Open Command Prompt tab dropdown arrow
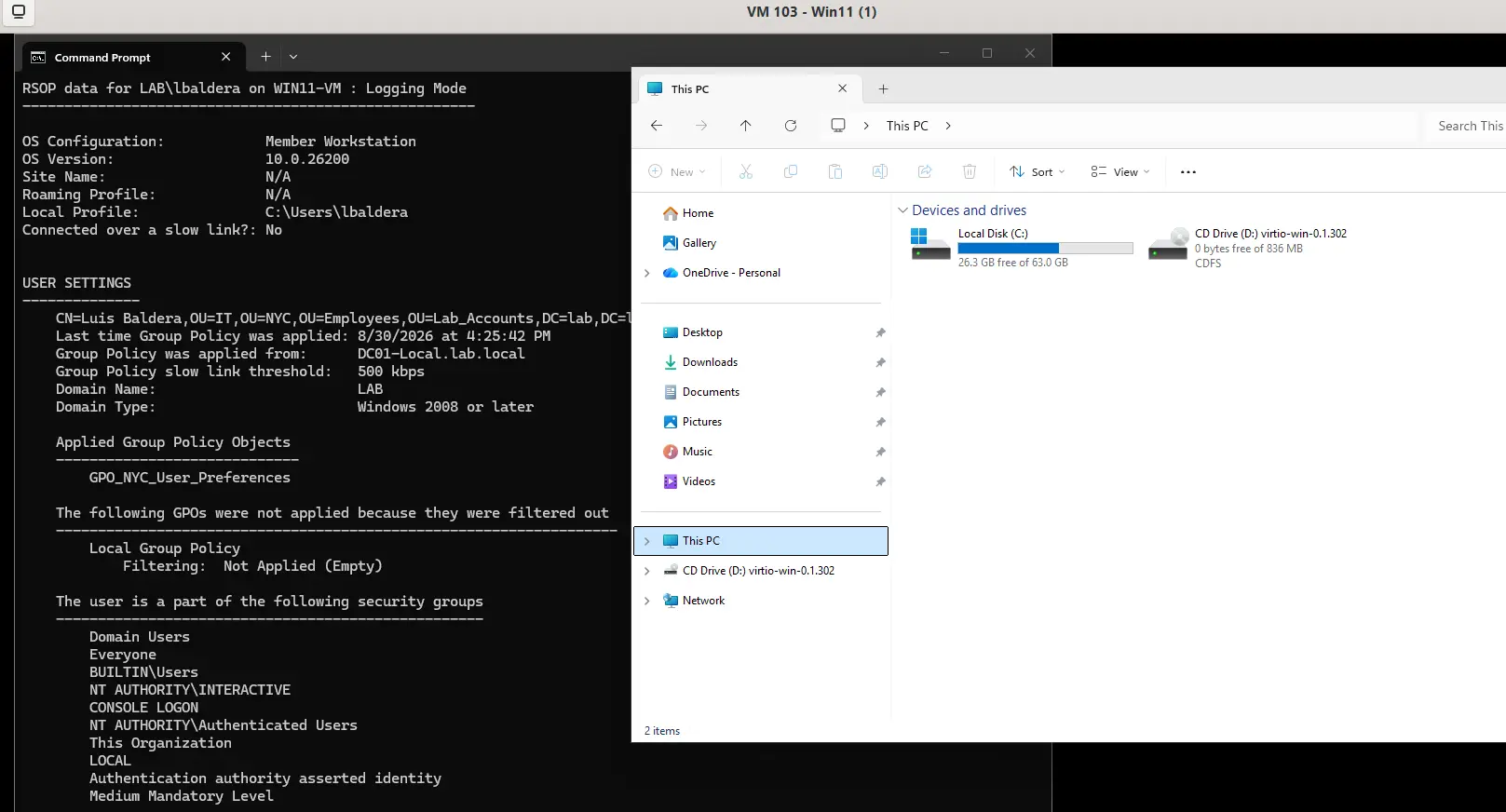 coord(293,57)
